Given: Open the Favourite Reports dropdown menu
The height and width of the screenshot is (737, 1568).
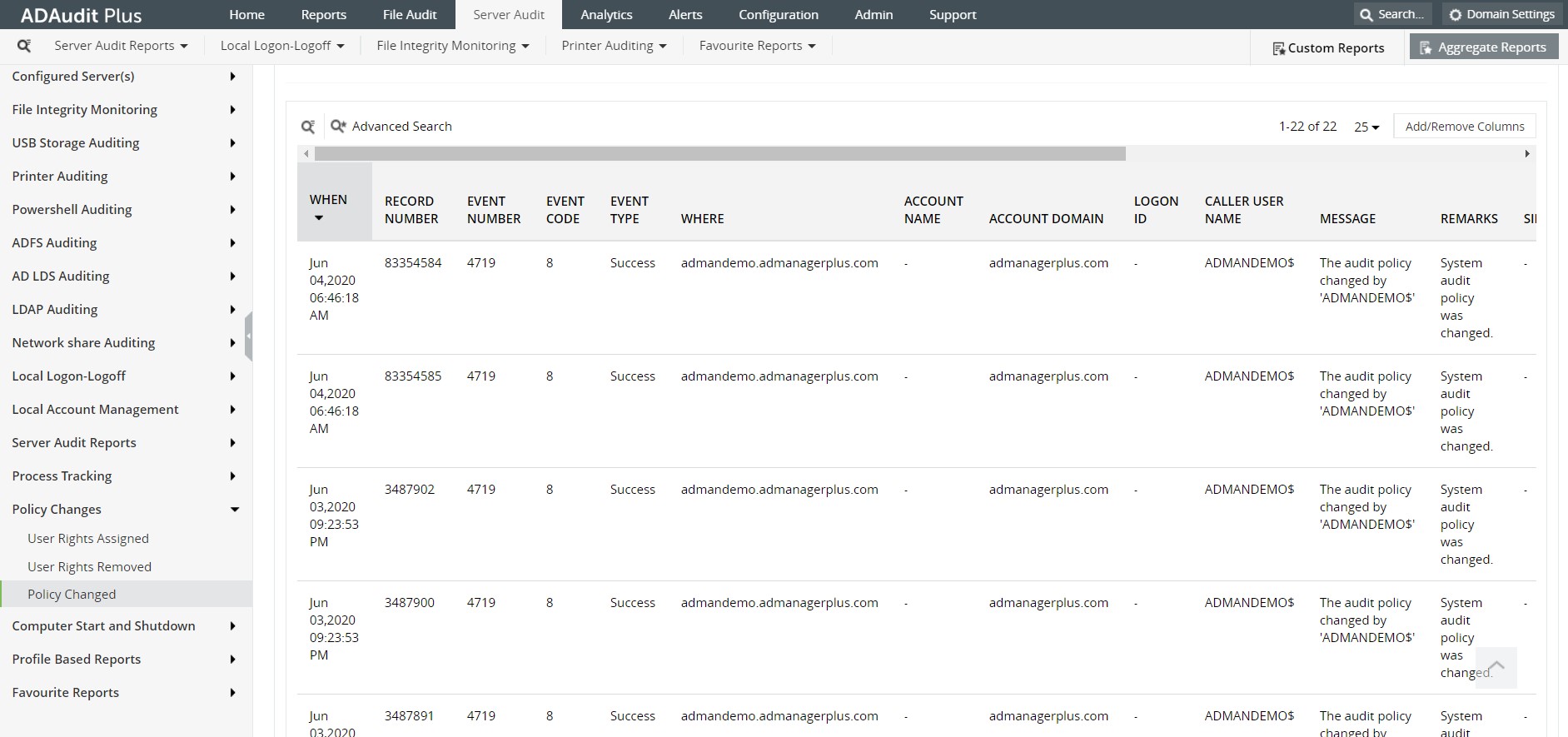Looking at the screenshot, I should point(757,46).
